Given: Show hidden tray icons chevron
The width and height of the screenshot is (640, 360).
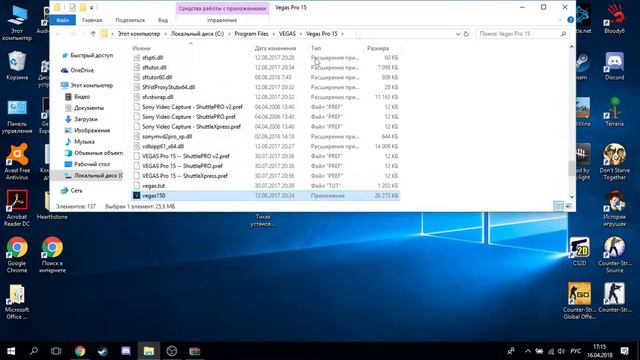Looking at the screenshot, I should pyautogui.click(x=527, y=351).
